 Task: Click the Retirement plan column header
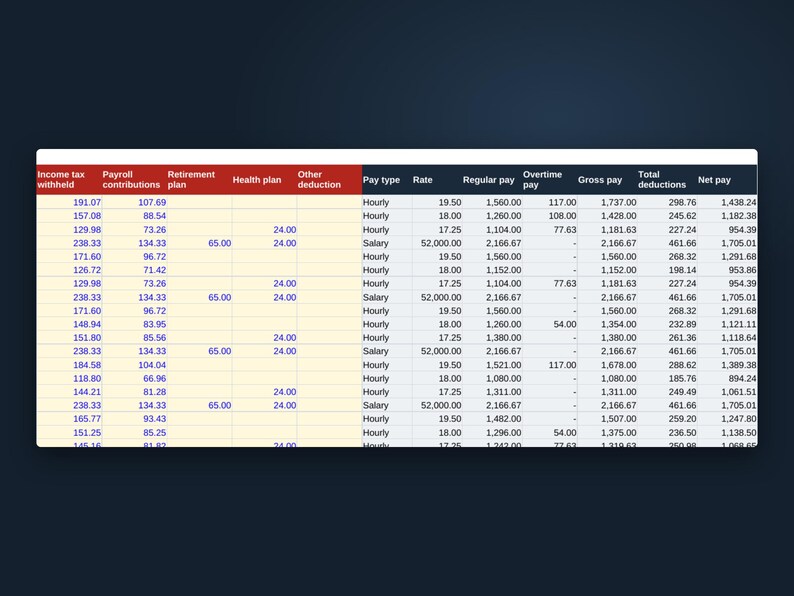199,180
